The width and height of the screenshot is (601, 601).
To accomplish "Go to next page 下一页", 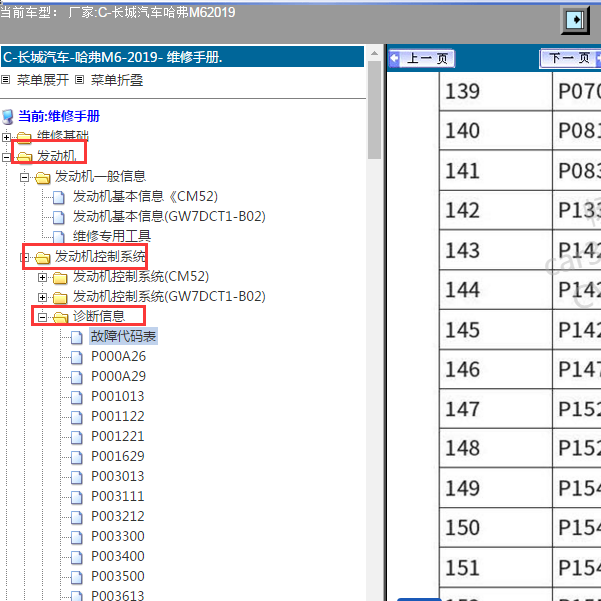I will click(x=570, y=59).
